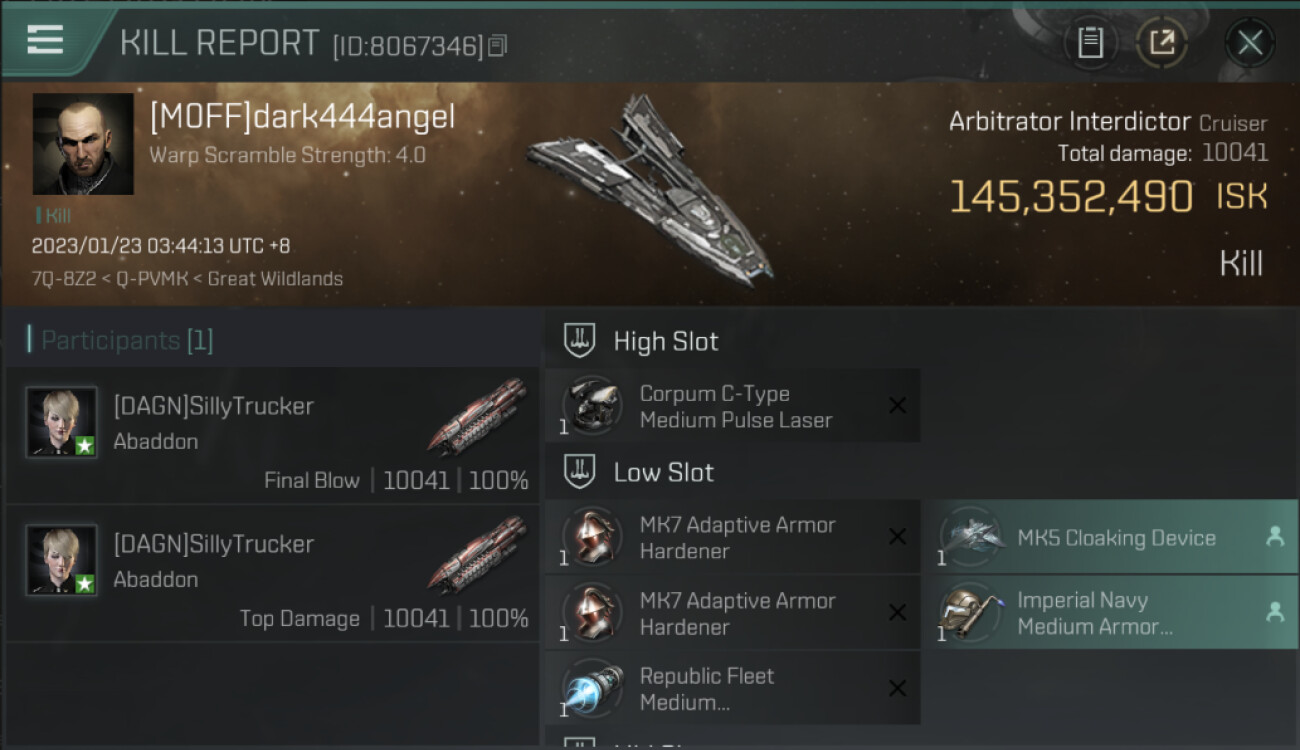Copy the kill report ID
The image size is (1300, 750).
[498, 45]
